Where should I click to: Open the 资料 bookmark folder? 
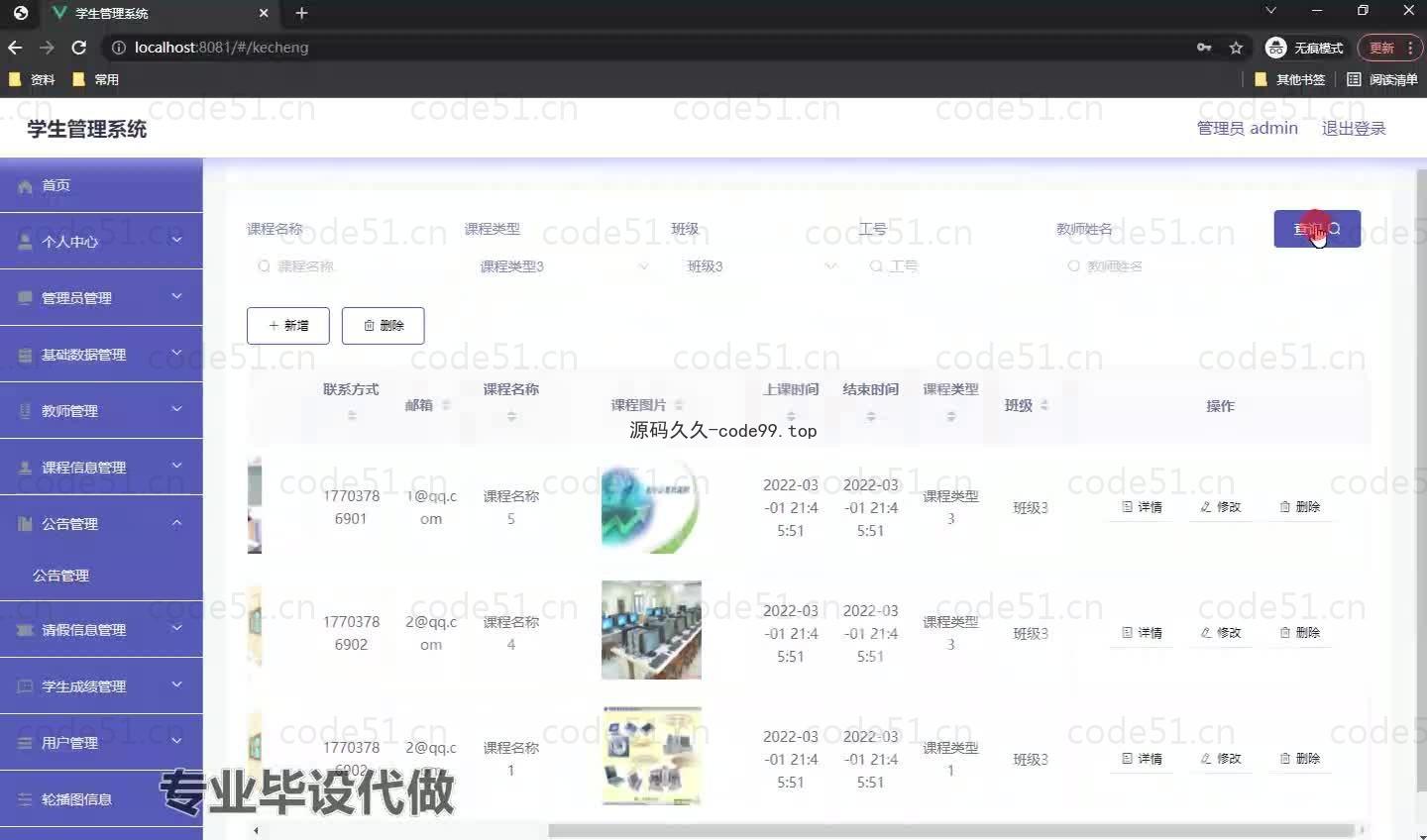click(x=33, y=79)
